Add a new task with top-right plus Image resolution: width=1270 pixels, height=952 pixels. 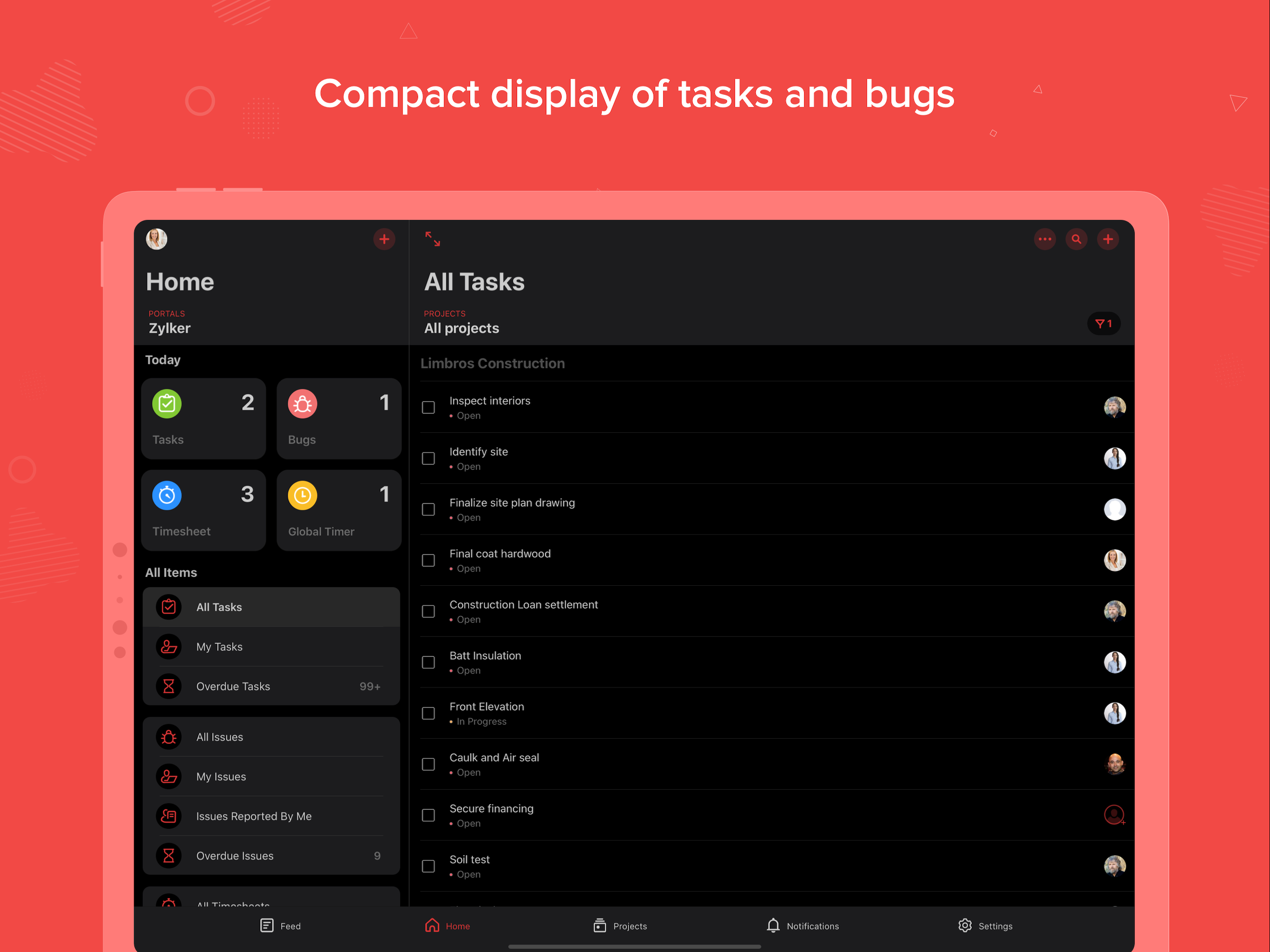point(1108,239)
